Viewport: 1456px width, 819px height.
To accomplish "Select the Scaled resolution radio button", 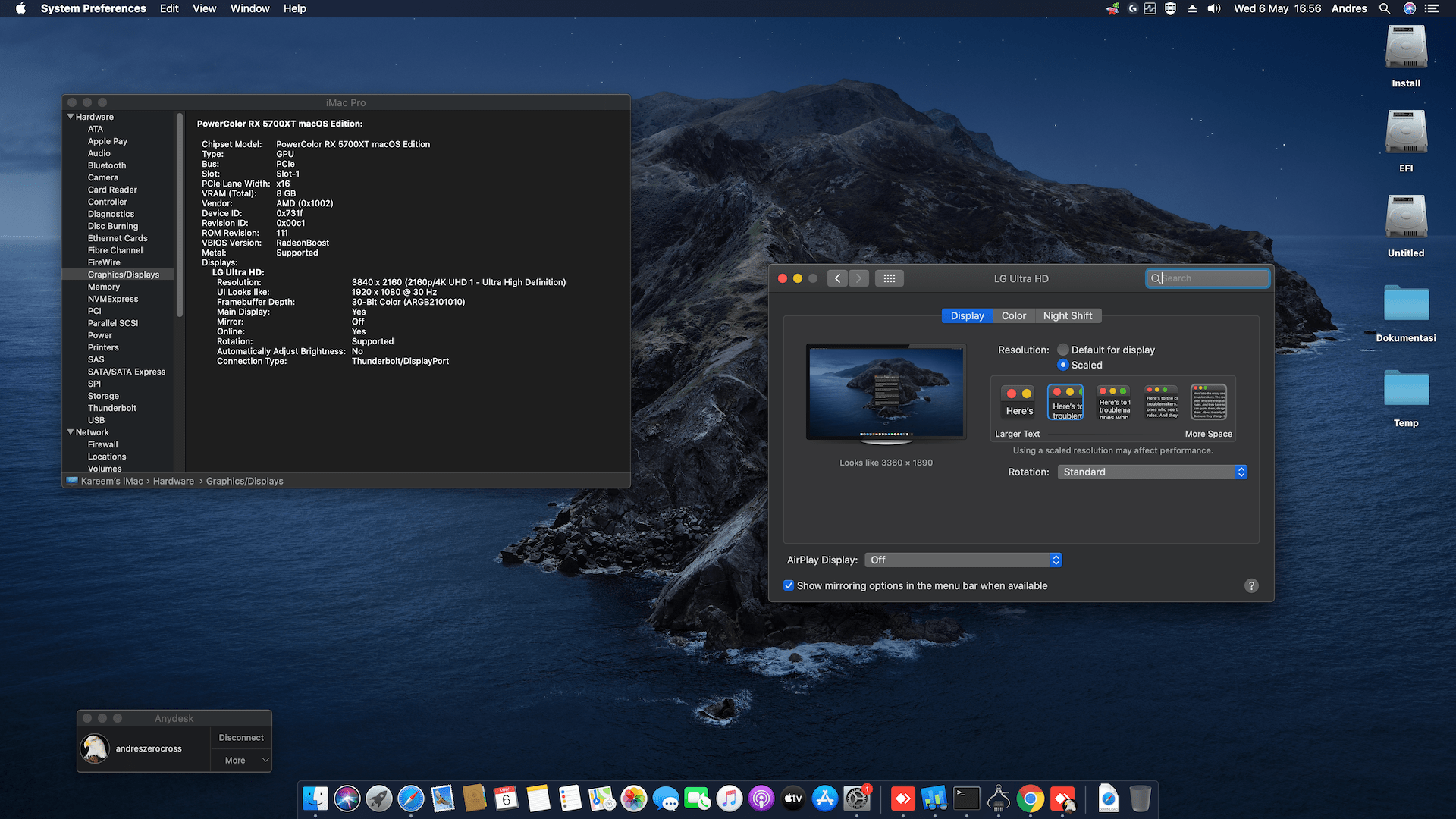I will (x=1063, y=365).
